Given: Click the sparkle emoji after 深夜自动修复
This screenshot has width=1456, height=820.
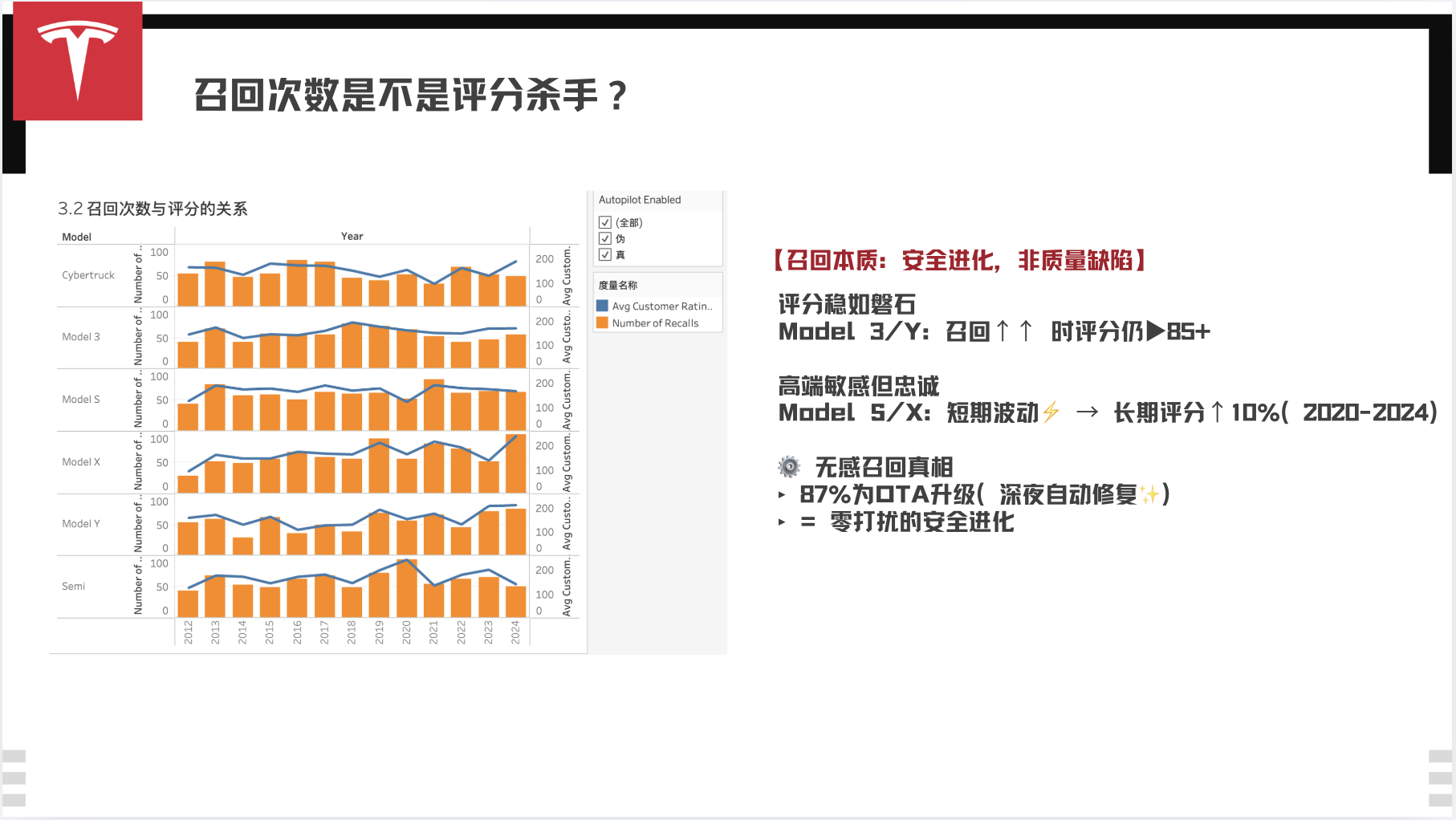Looking at the screenshot, I should 1149,494.
